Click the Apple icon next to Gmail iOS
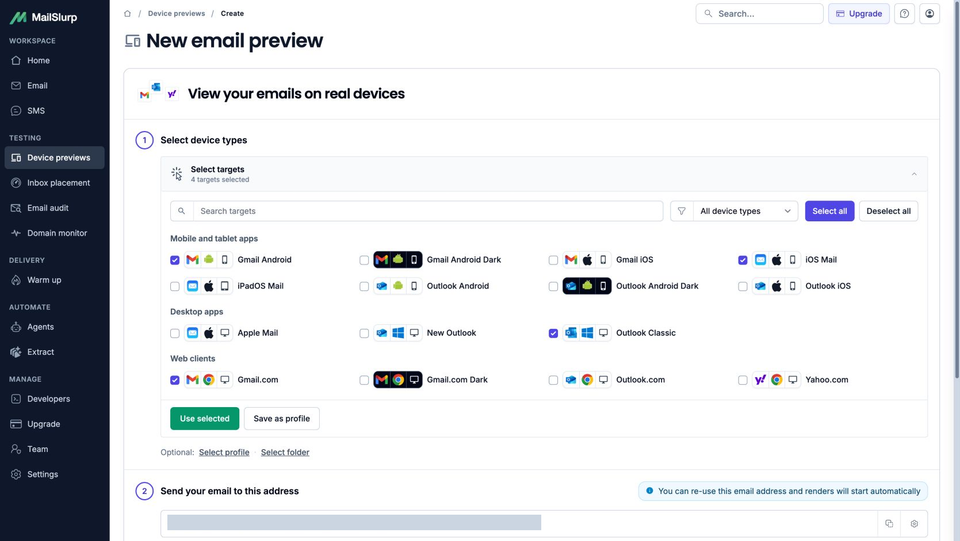This screenshot has height=541, width=960. click(587, 259)
